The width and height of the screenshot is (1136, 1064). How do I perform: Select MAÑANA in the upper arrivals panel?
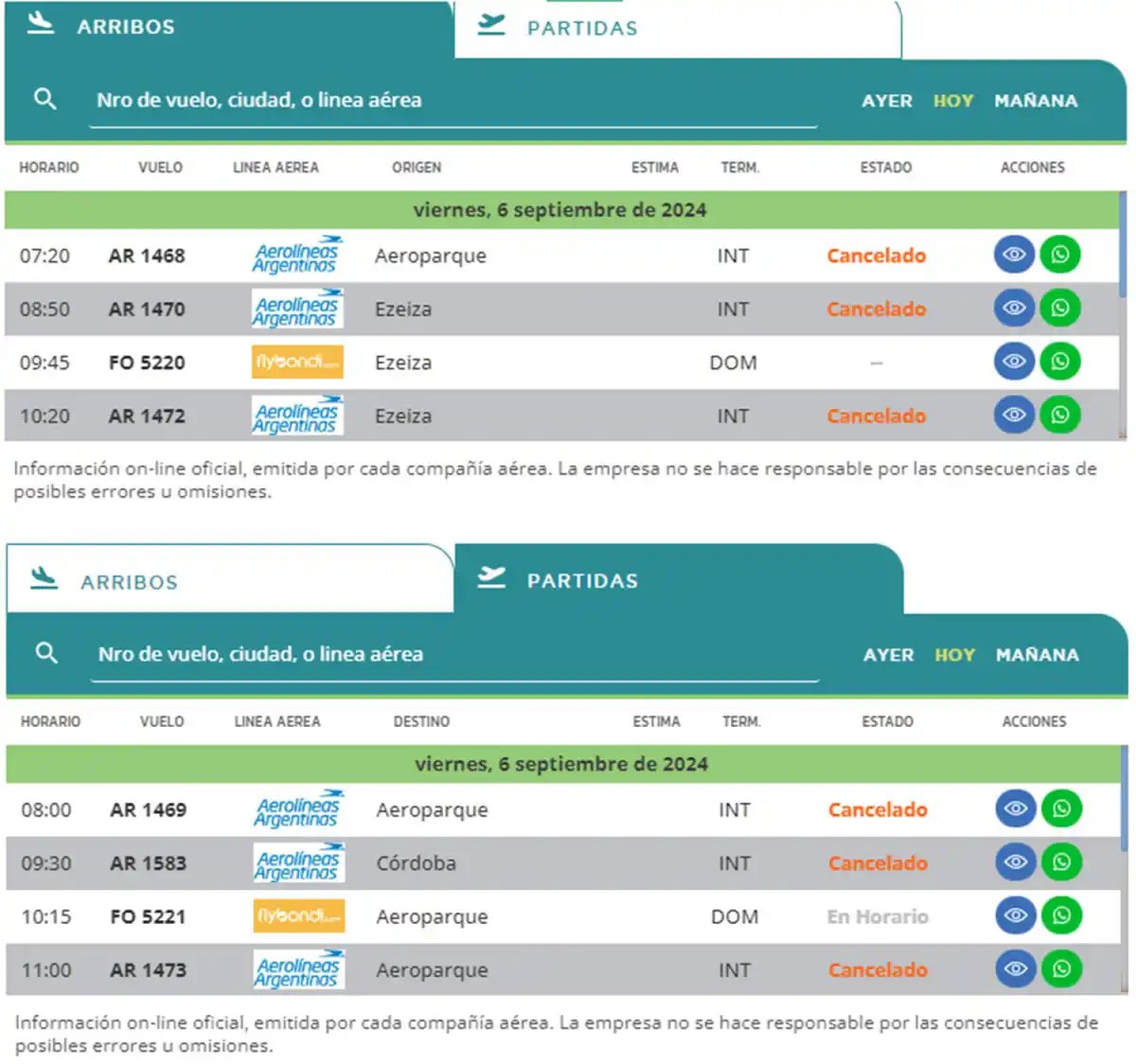coord(1036,100)
